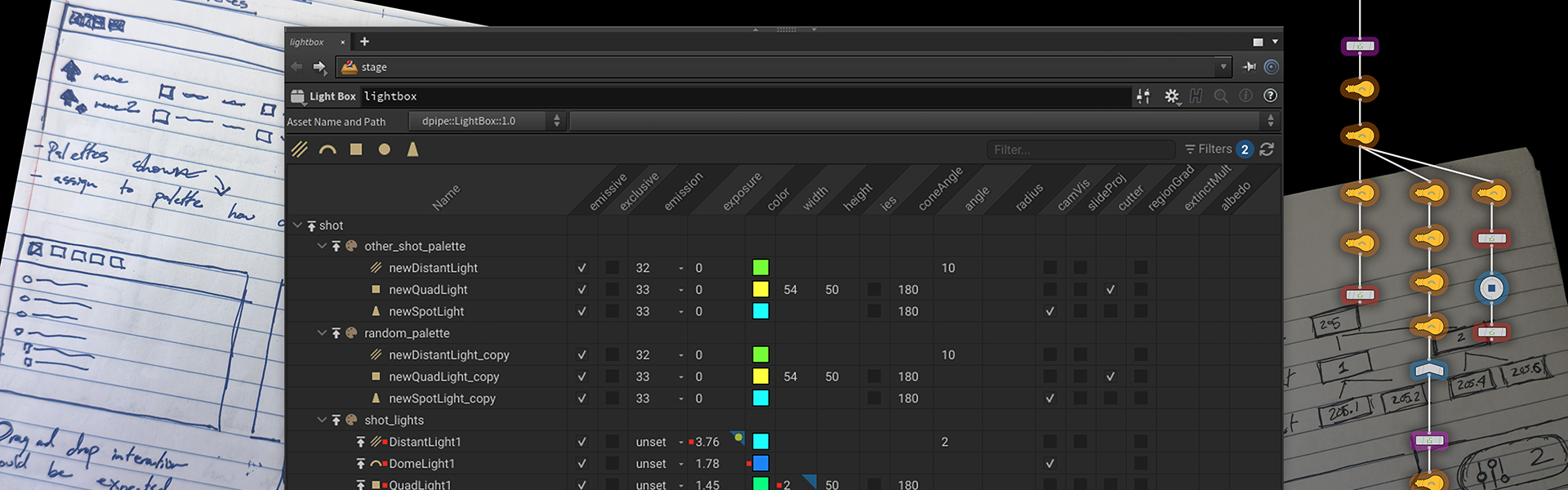Image resolution: width=1568 pixels, height=490 pixels.
Task: Click angle value 10 of newDistantLight
Action: pyautogui.click(x=948, y=268)
